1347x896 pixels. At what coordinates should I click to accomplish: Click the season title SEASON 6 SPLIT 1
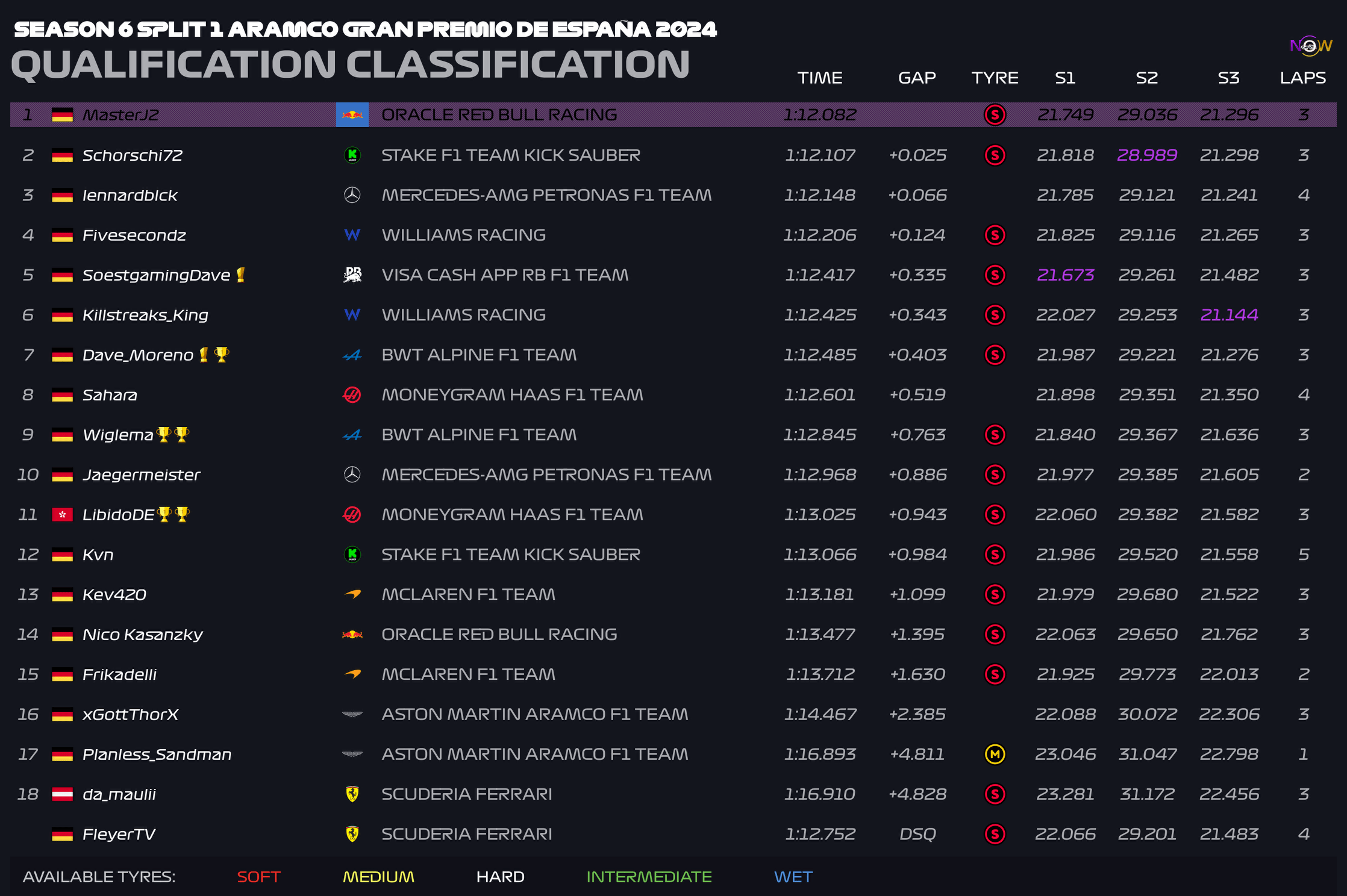118,29
